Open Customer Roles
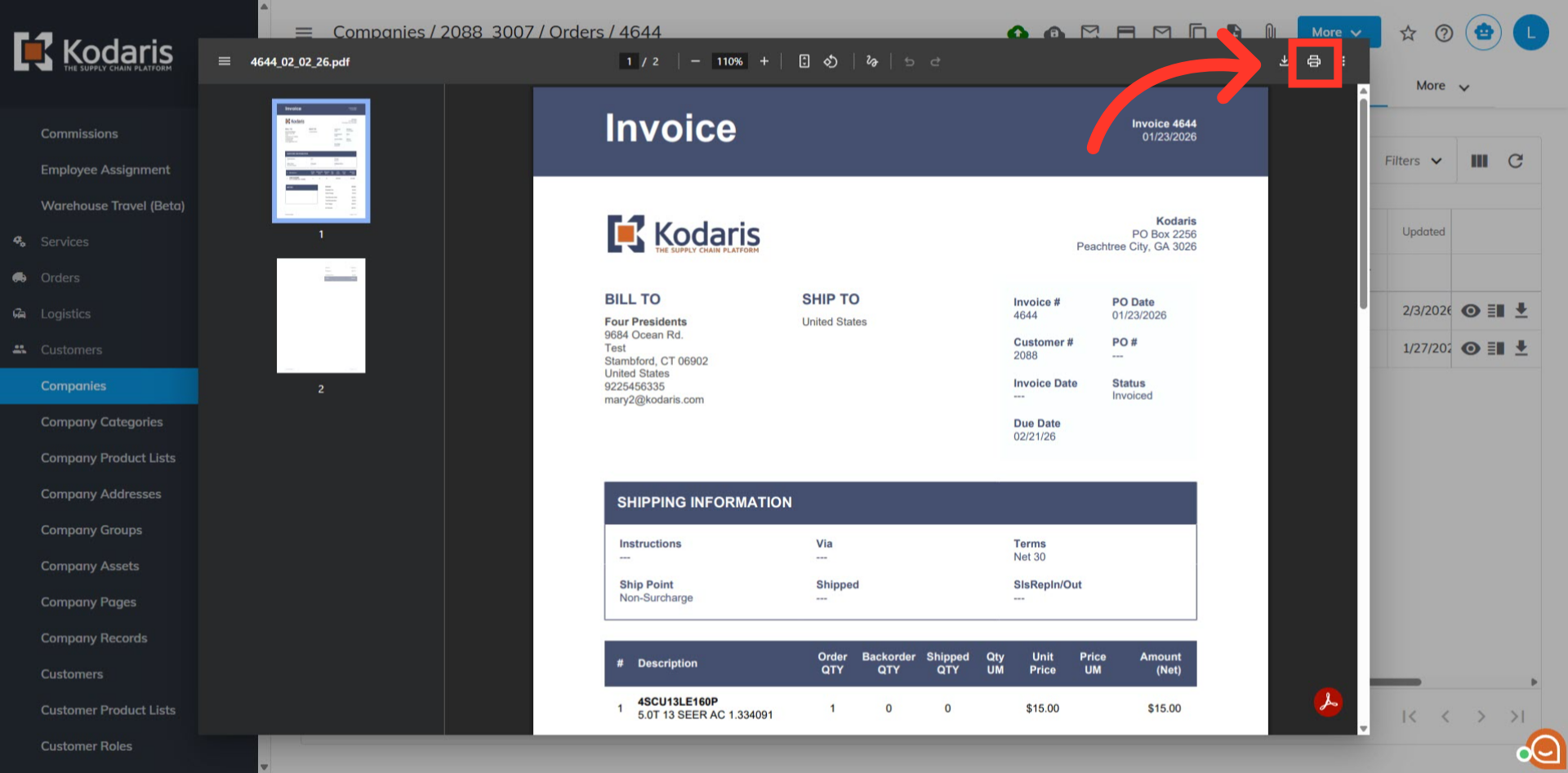 (x=86, y=746)
